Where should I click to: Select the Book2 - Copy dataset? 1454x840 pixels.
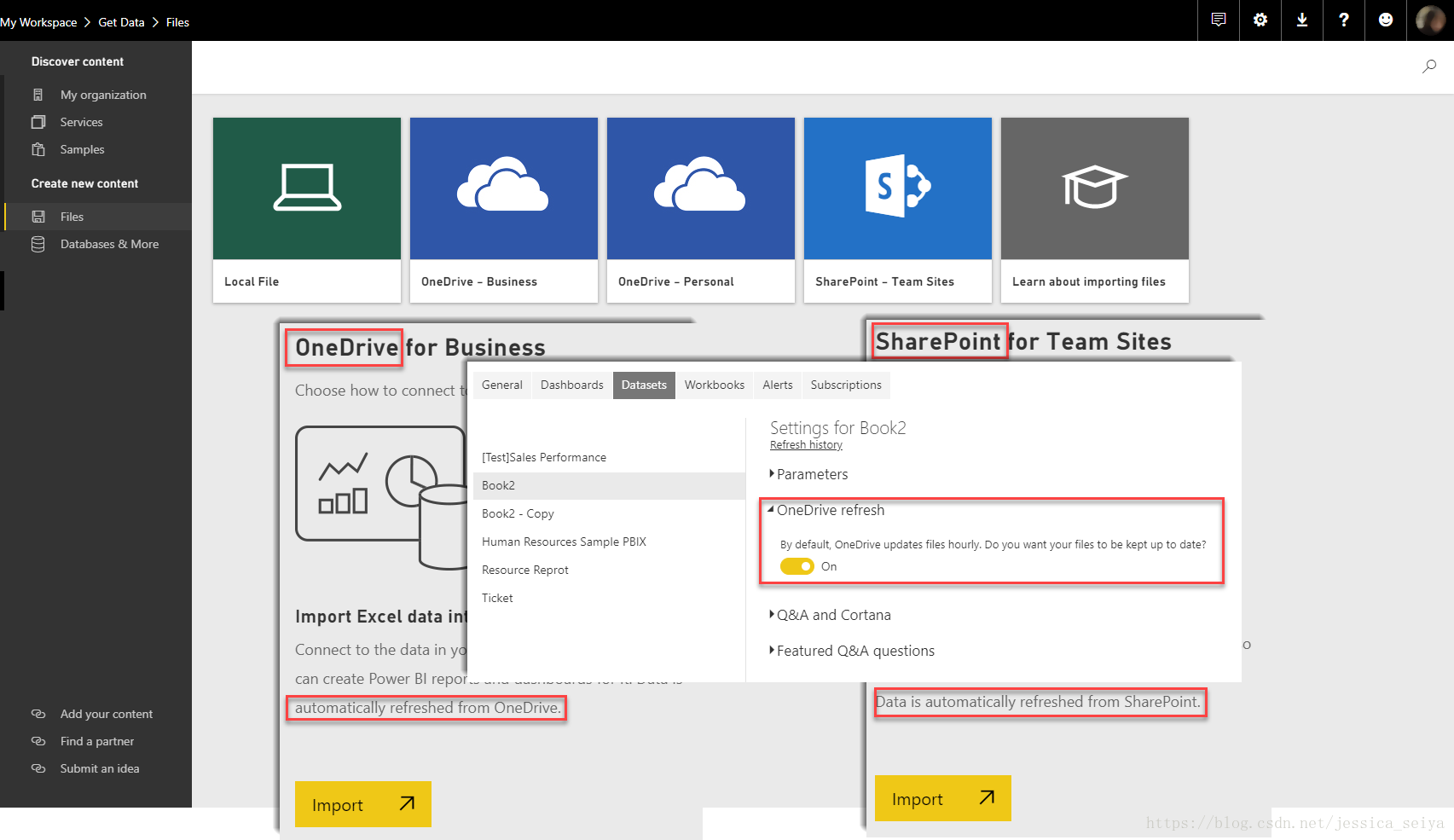click(609, 513)
